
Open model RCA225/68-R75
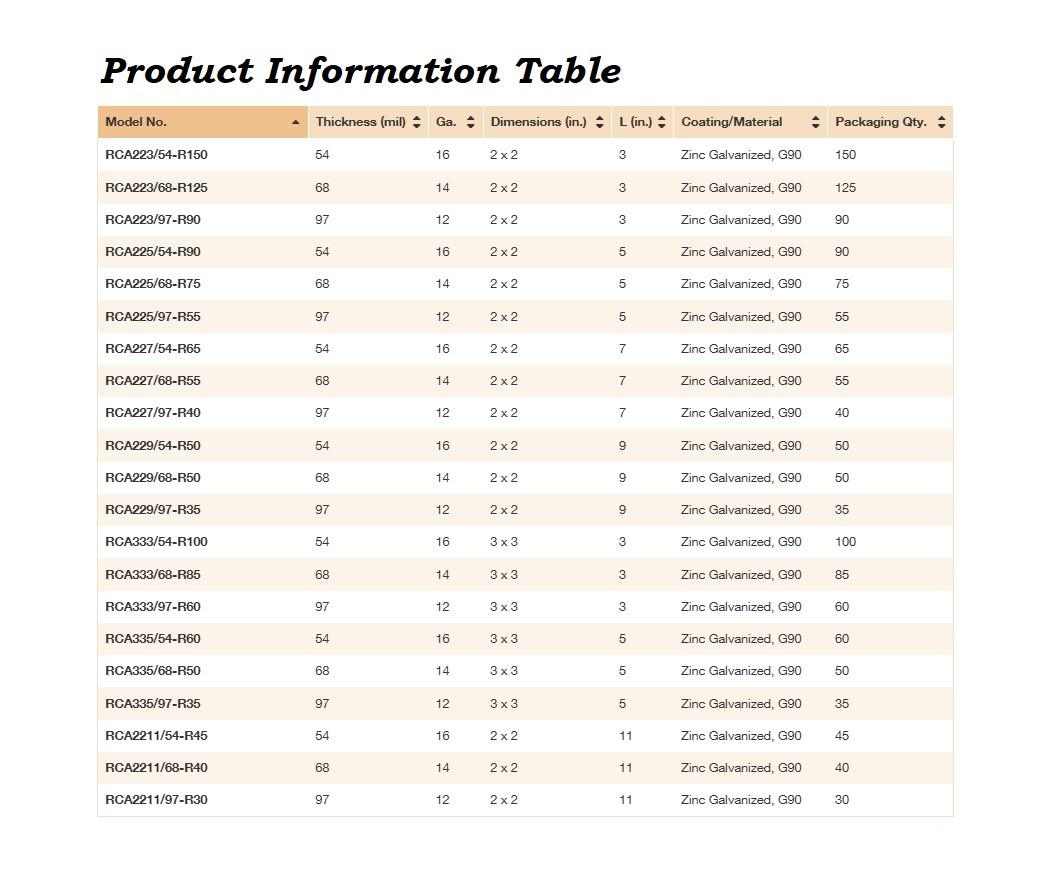click(153, 284)
